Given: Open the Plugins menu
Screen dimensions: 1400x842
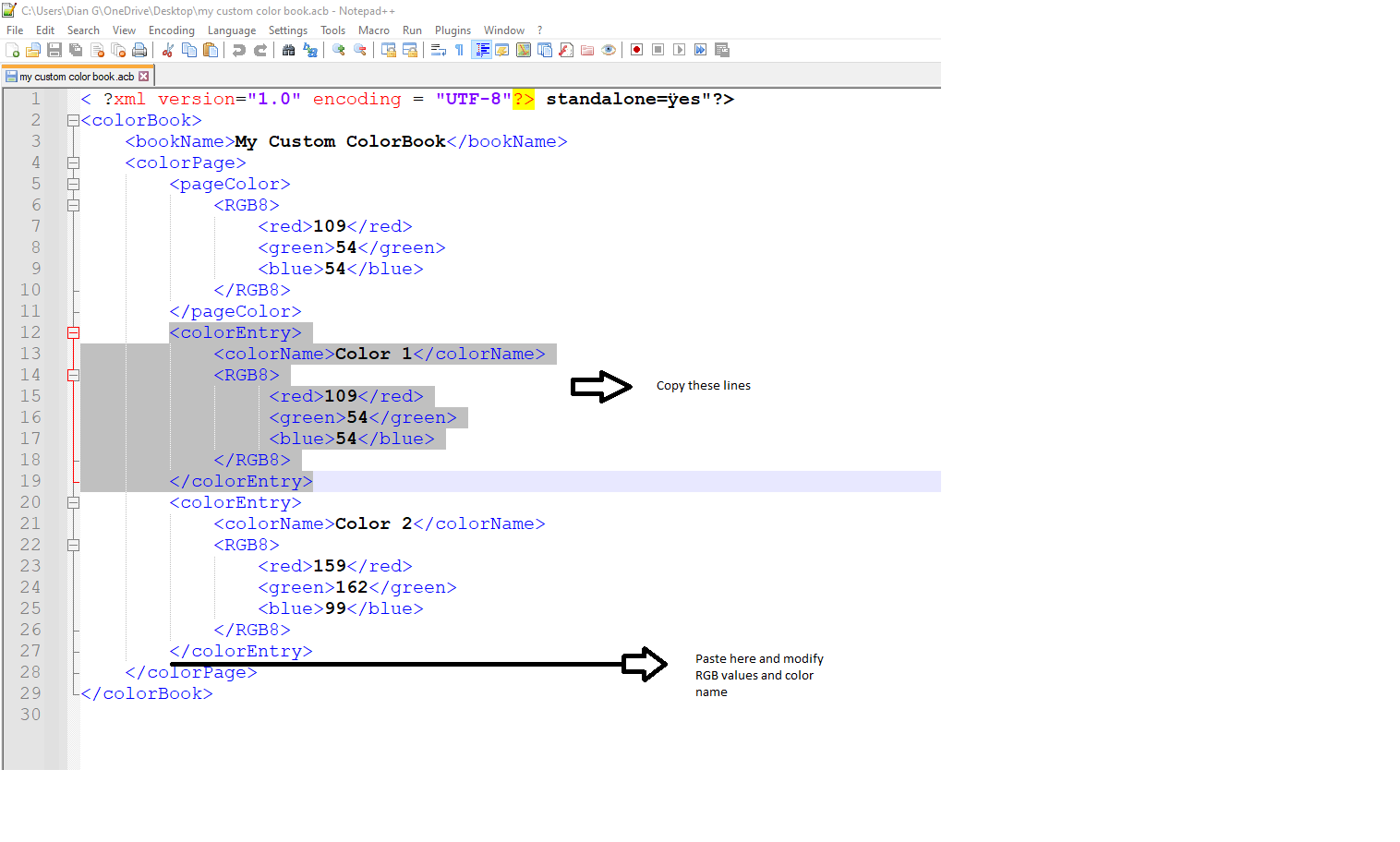Looking at the screenshot, I should [453, 30].
